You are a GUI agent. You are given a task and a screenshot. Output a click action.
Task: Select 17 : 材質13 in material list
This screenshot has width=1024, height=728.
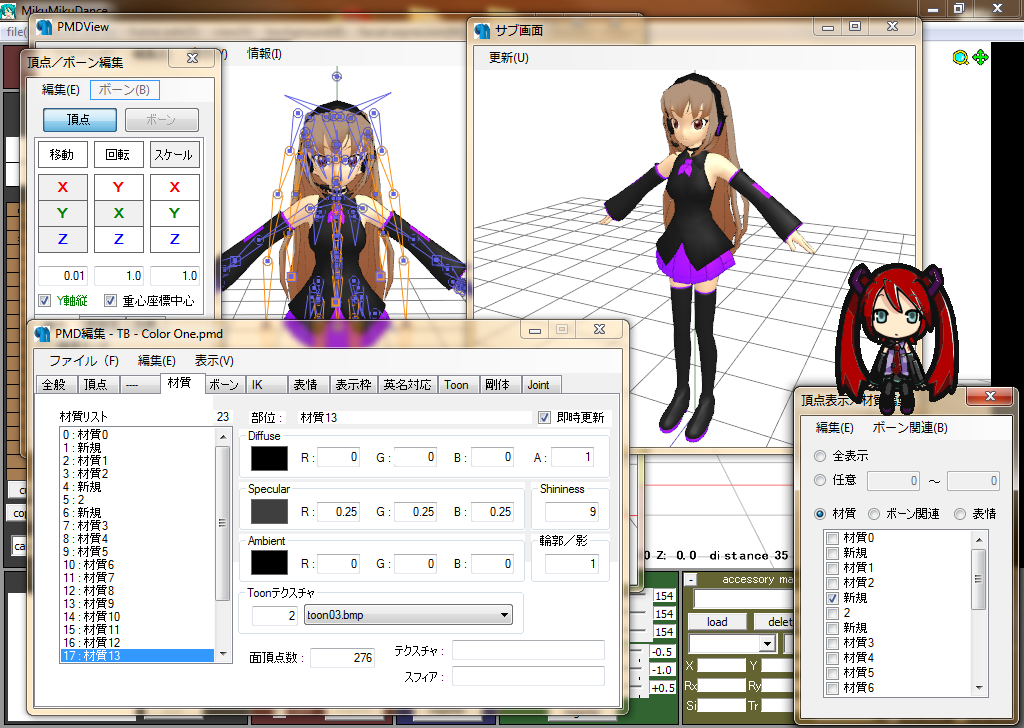pos(137,655)
